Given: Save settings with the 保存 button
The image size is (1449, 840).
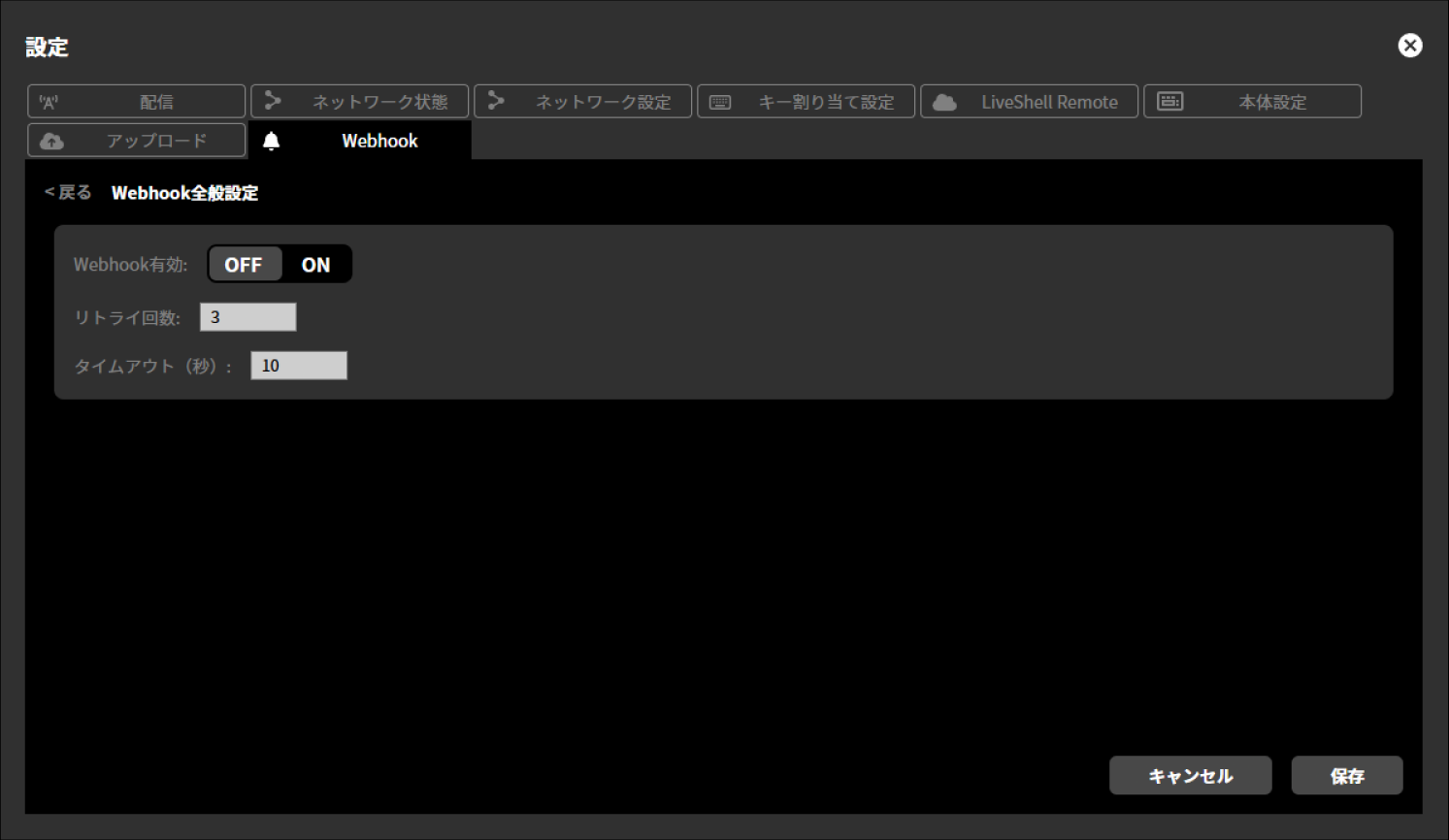Looking at the screenshot, I should click(x=1346, y=775).
